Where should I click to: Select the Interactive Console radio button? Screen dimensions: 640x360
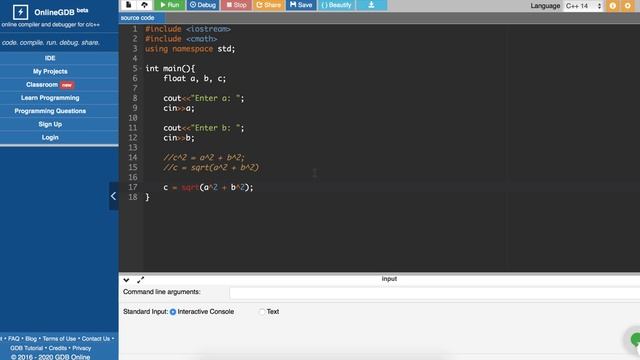[x=173, y=312]
